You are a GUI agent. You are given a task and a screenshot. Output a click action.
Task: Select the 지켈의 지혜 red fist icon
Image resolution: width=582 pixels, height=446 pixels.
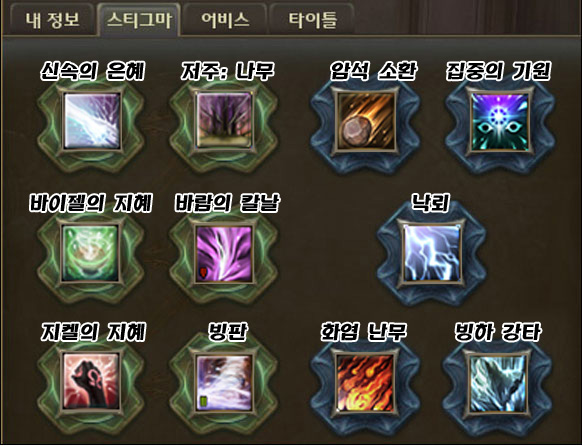(91, 382)
